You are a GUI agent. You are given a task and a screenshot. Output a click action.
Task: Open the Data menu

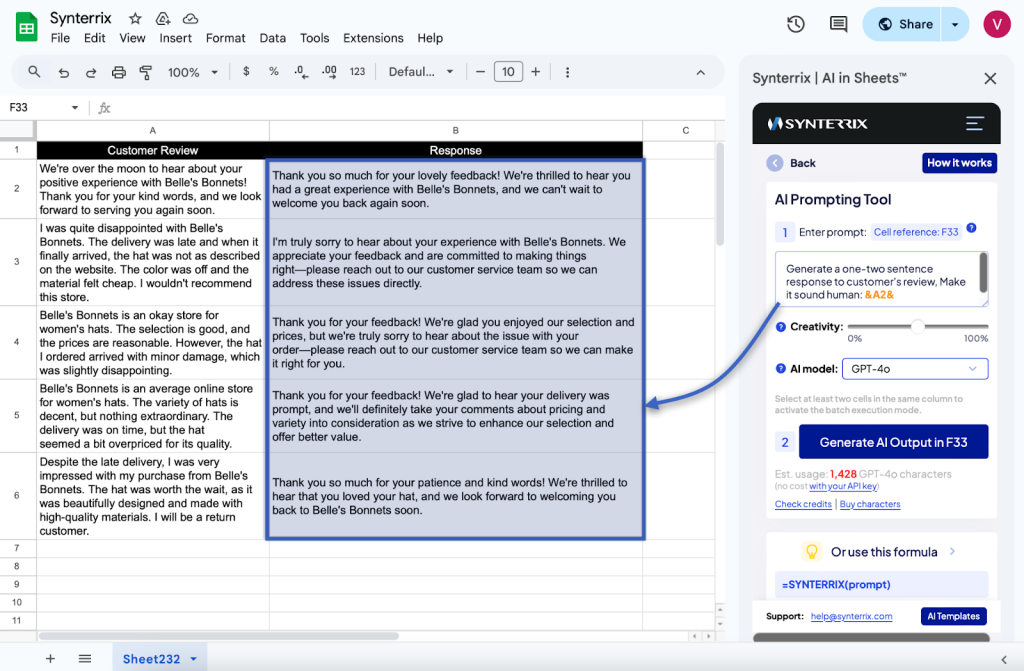[x=272, y=38]
